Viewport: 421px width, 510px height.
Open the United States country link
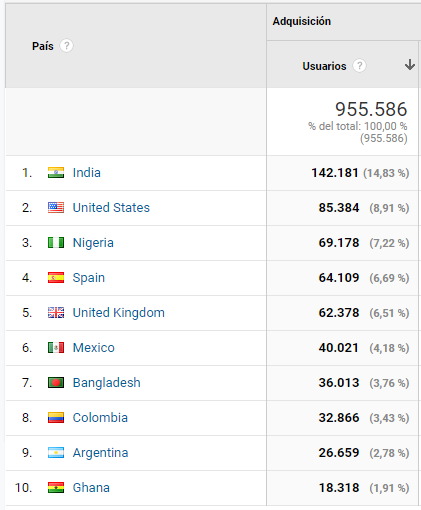click(x=111, y=208)
